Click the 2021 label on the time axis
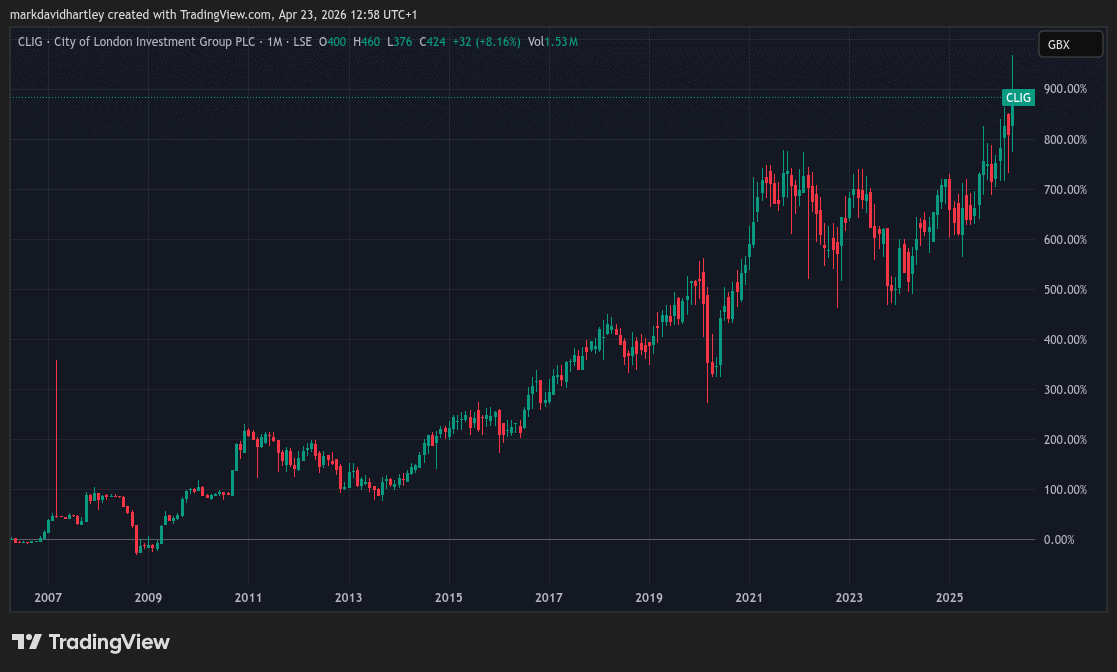The height and width of the screenshot is (672, 1117). 749,597
